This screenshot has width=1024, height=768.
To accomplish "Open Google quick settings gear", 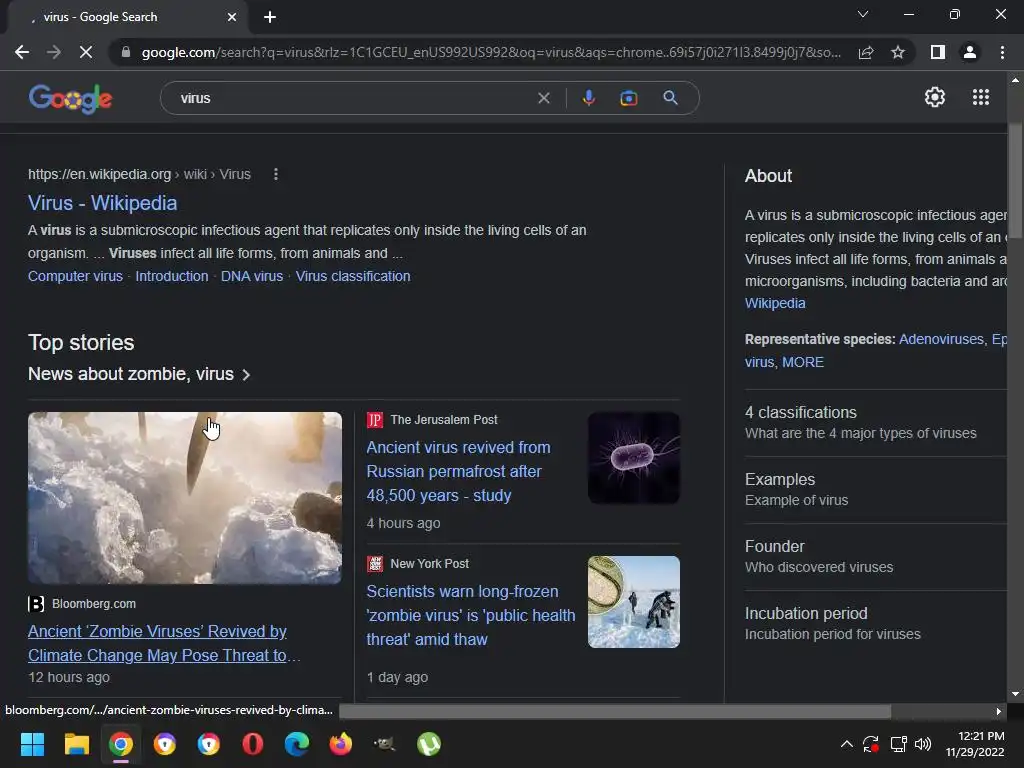I will click(935, 97).
